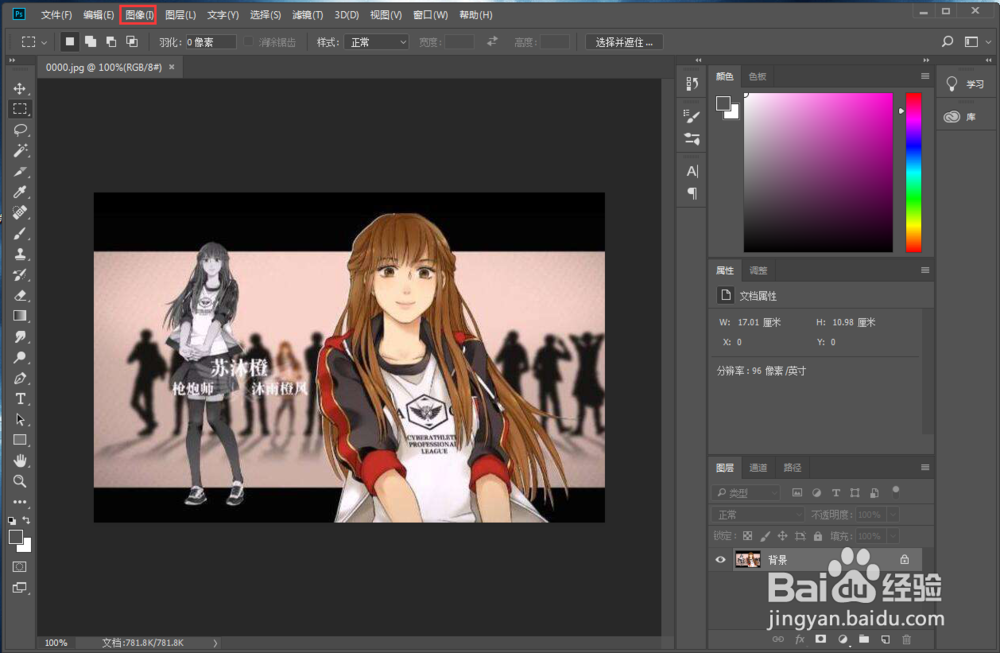Select the Eraser tool
Screen dimensions: 1000x653
point(20,295)
